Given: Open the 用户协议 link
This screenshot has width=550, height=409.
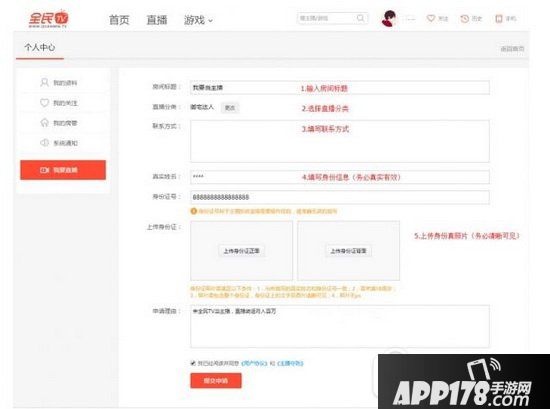Looking at the screenshot, I should 254,363.
